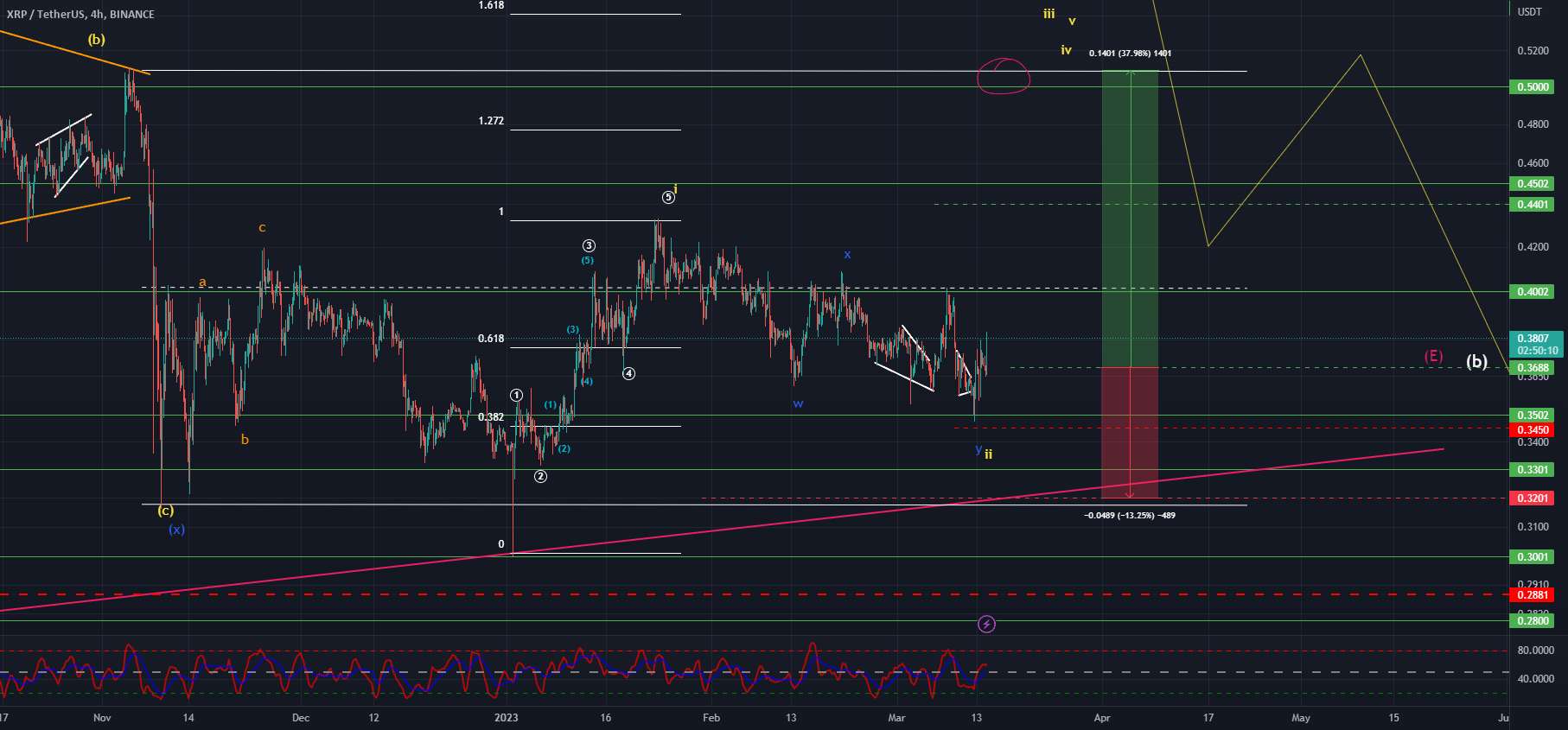Select the current price label 0.3807
This screenshot has height=730, width=1568.
(x=1534, y=339)
